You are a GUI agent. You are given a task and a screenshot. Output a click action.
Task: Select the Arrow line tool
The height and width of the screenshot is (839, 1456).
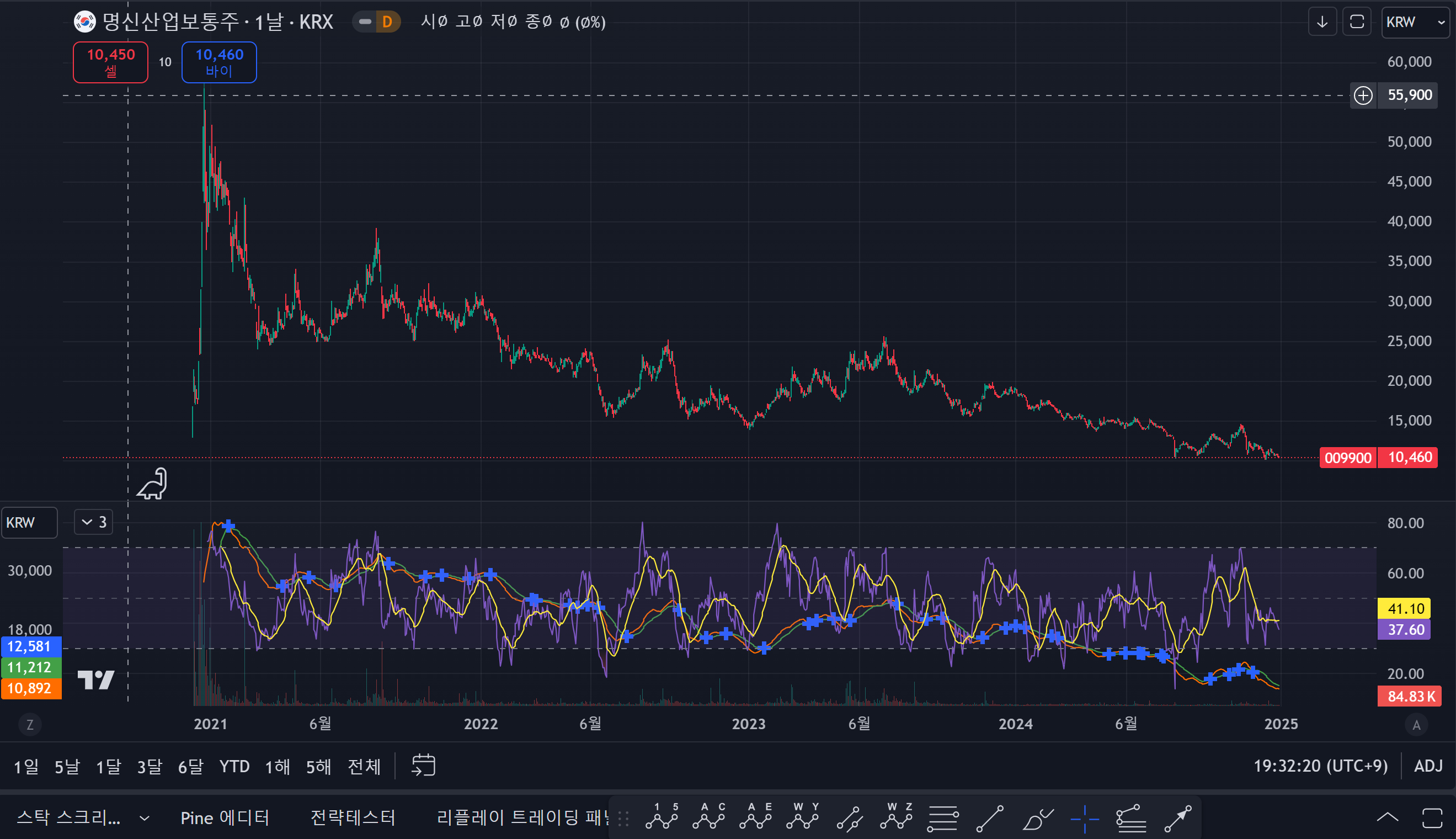point(1178,818)
